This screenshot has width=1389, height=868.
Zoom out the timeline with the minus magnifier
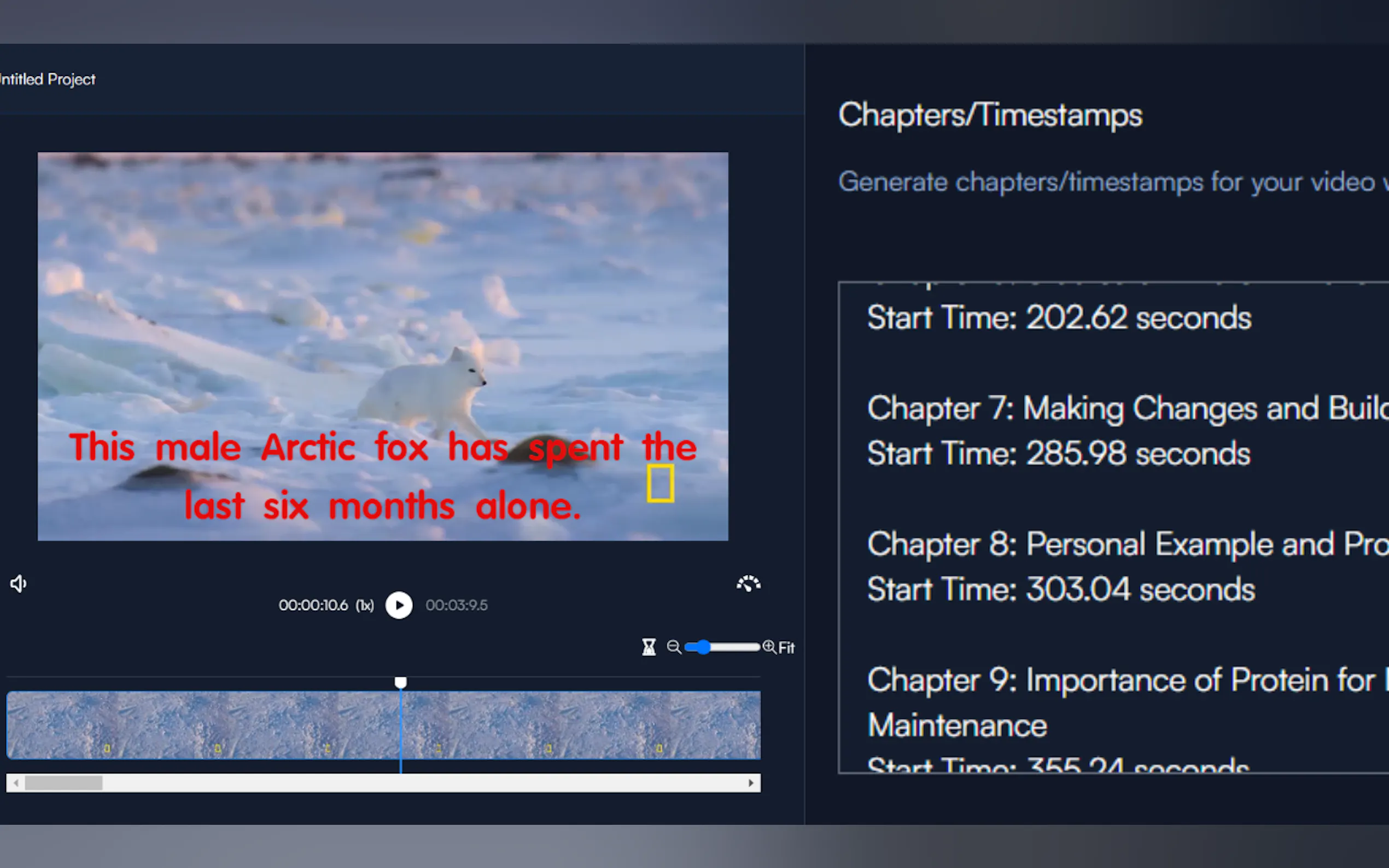coord(674,648)
